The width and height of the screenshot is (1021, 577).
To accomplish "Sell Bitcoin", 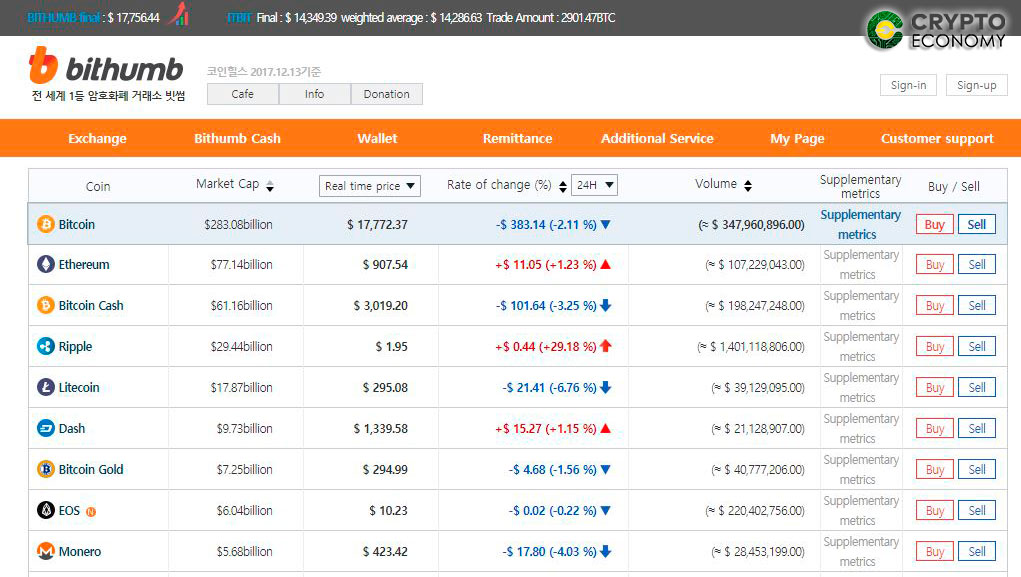I will 977,225.
